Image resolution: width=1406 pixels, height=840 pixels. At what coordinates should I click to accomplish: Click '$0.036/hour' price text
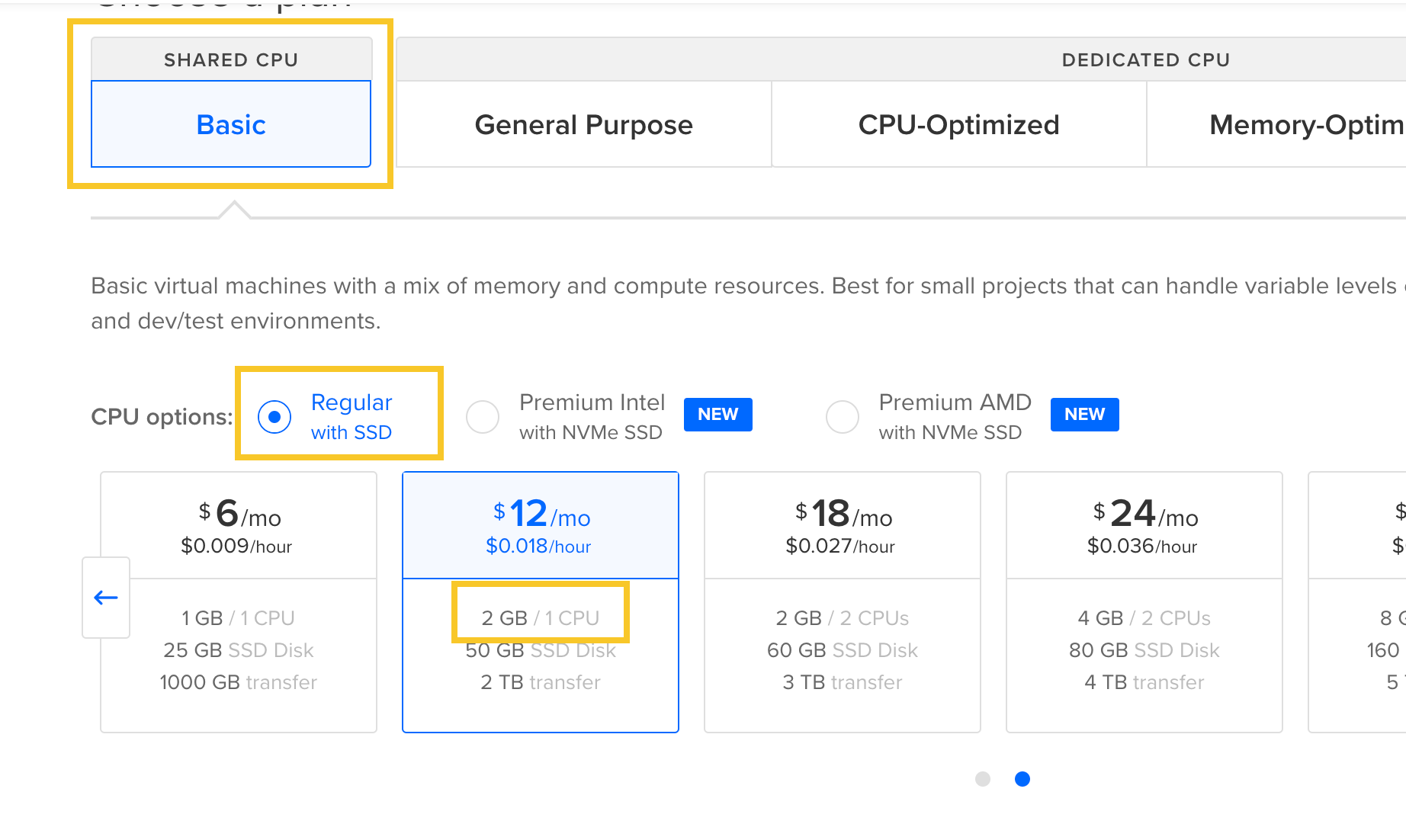1142,547
